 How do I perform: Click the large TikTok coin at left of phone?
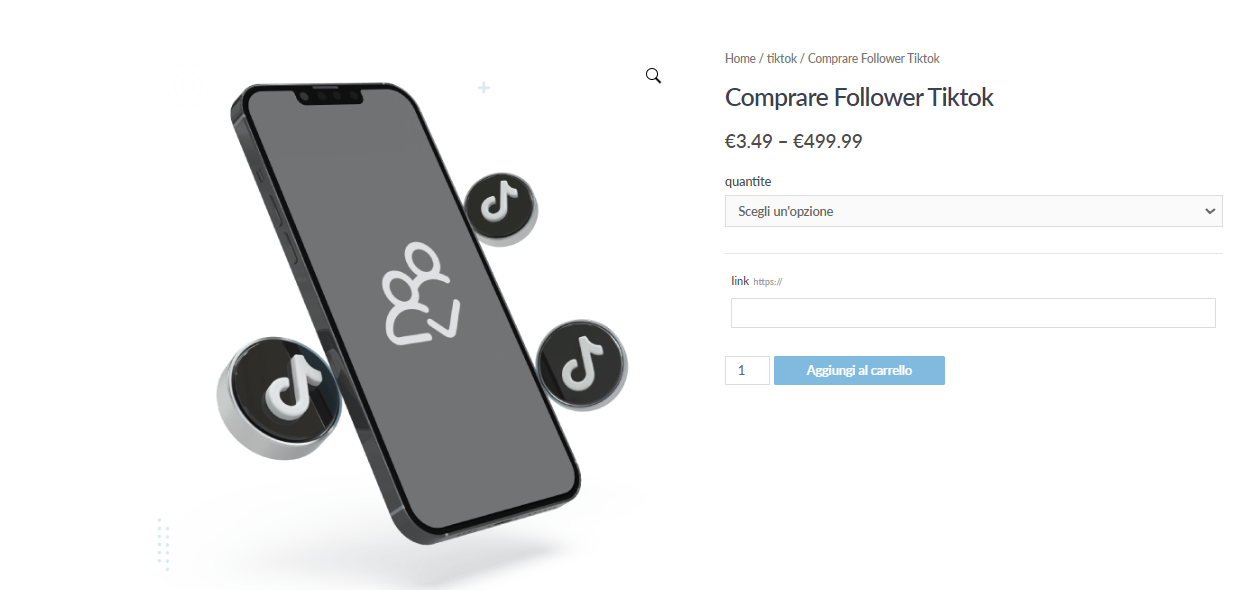(x=277, y=397)
